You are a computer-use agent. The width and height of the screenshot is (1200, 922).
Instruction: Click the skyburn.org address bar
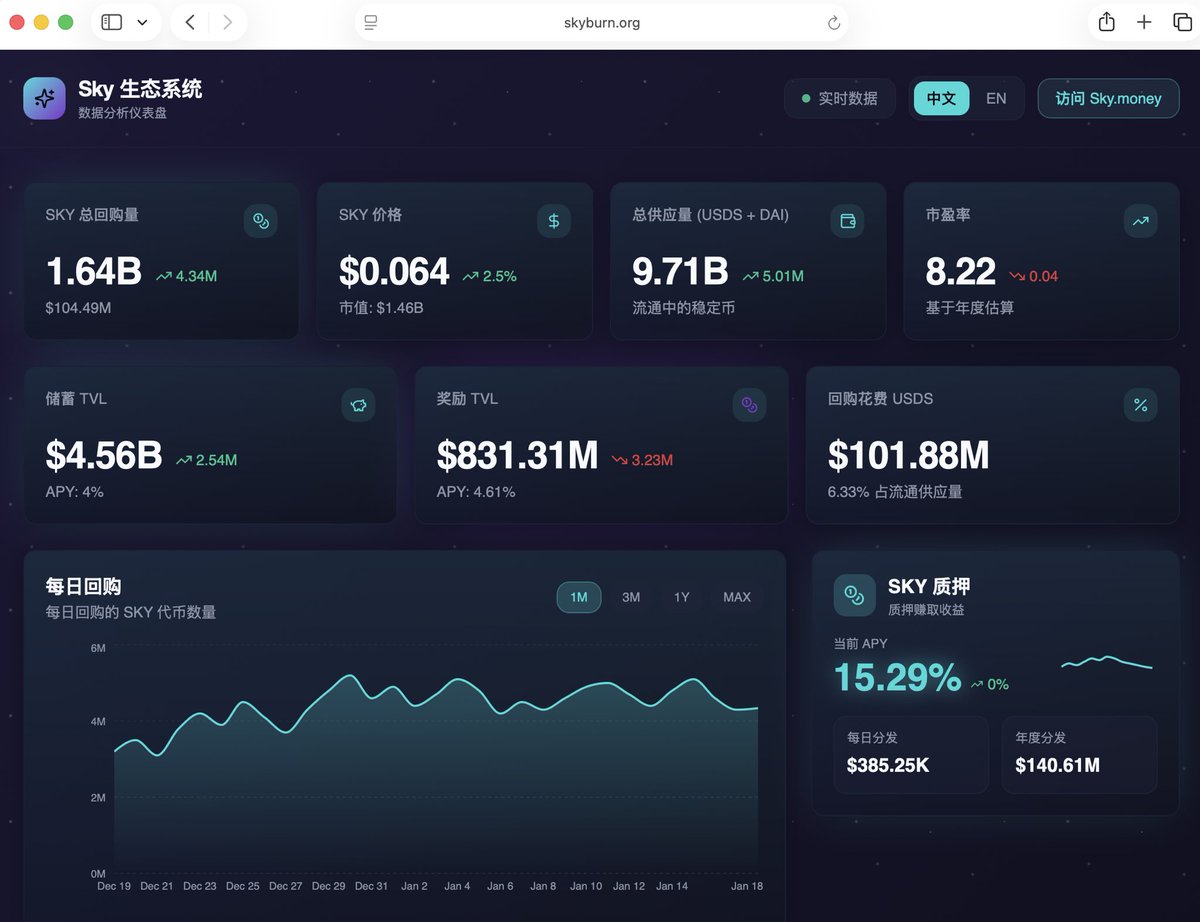[602, 22]
